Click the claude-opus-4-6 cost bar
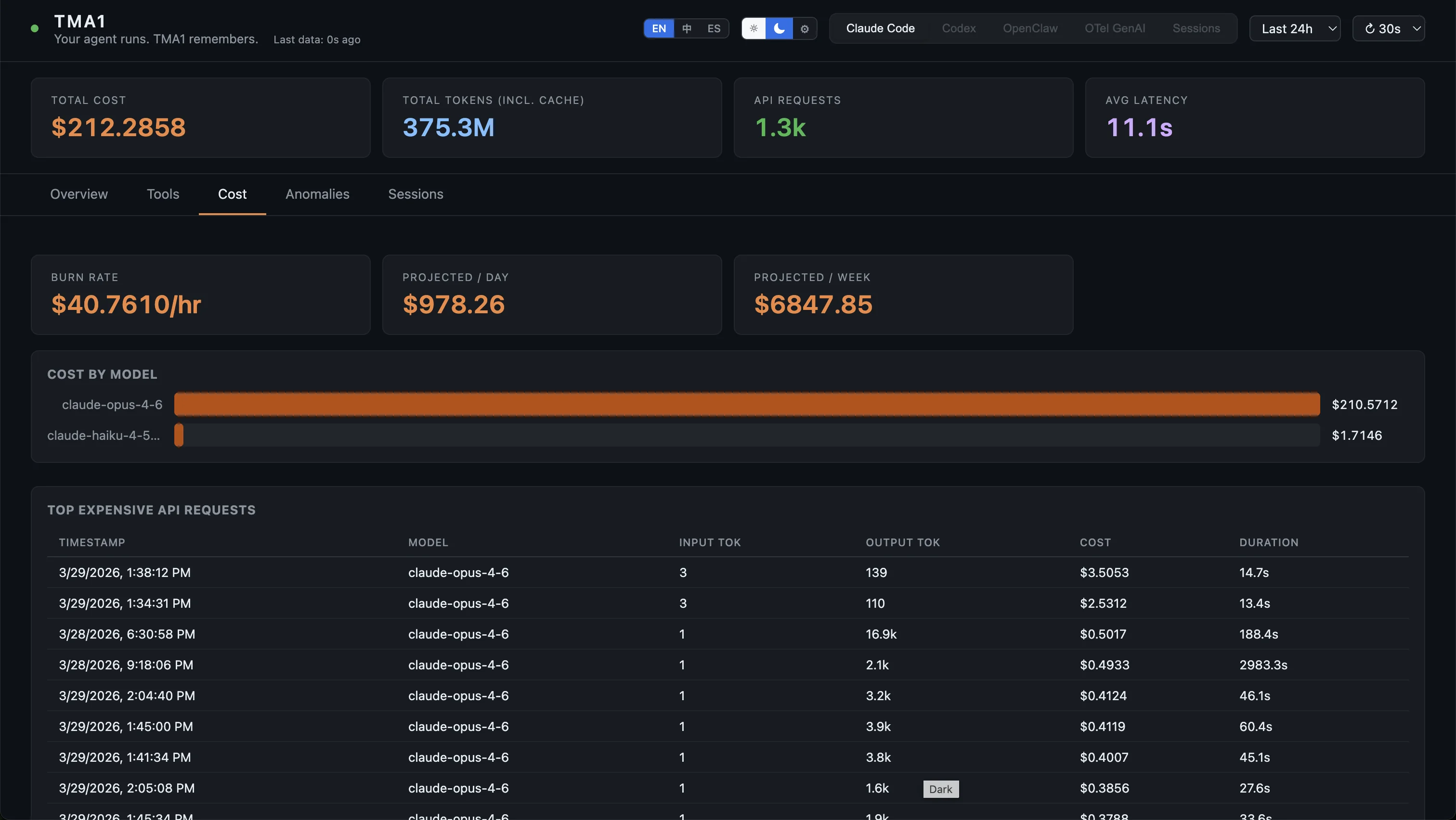Screen dimensions: 1456x820 coord(746,404)
